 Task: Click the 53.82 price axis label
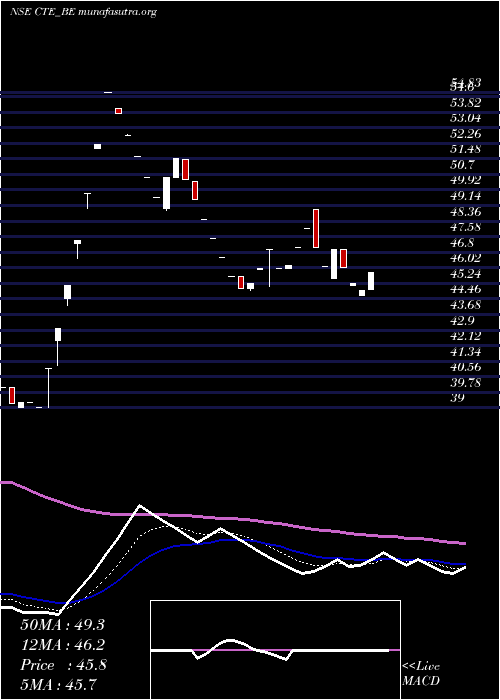click(x=466, y=103)
